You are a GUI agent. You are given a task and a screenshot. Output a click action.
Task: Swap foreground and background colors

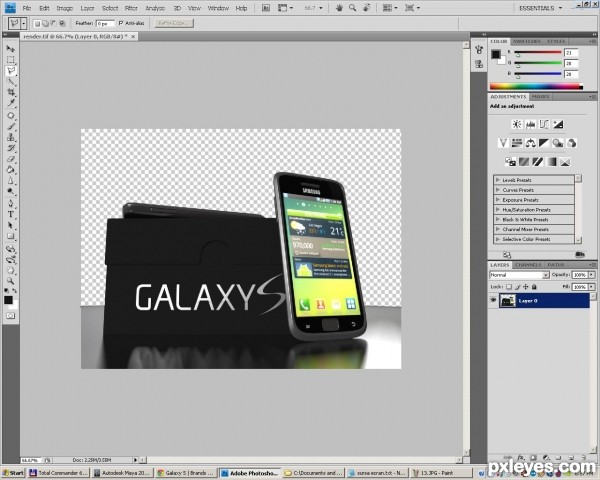tap(15, 291)
